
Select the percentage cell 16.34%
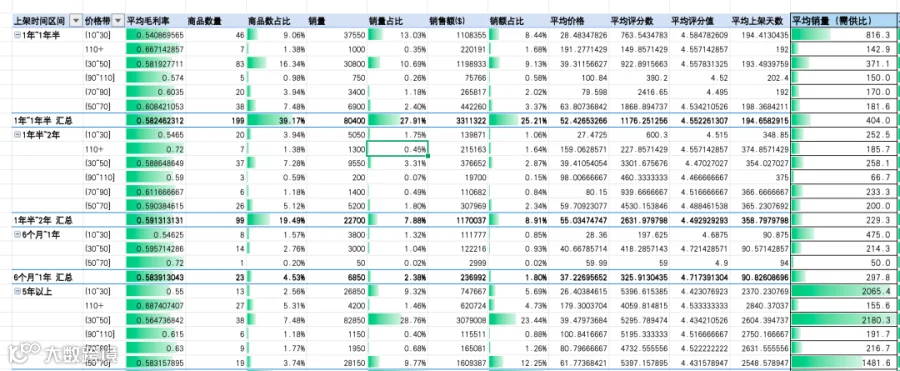(x=276, y=64)
